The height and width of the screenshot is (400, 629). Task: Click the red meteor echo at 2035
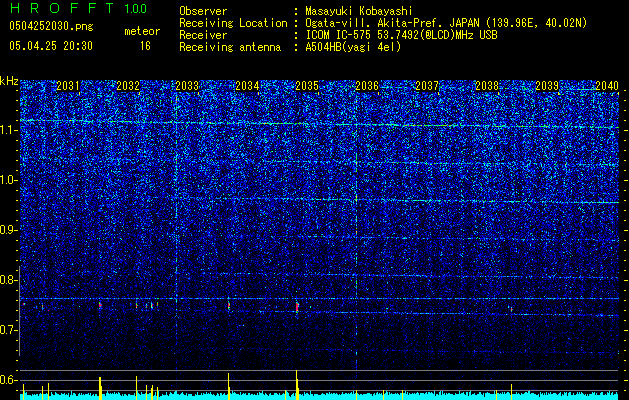[x=297, y=307]
